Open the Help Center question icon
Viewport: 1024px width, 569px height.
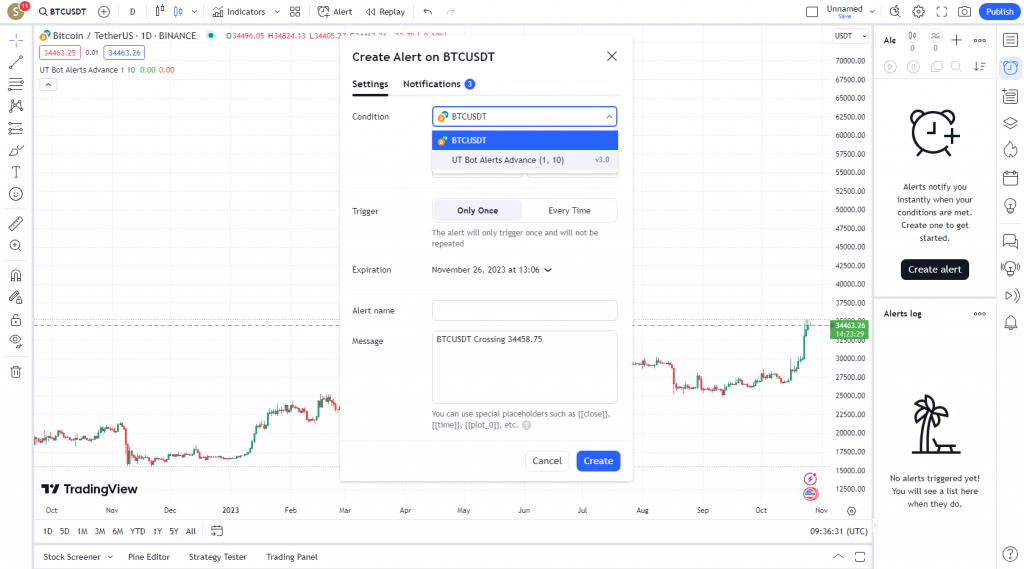(x=1010, y=555)
